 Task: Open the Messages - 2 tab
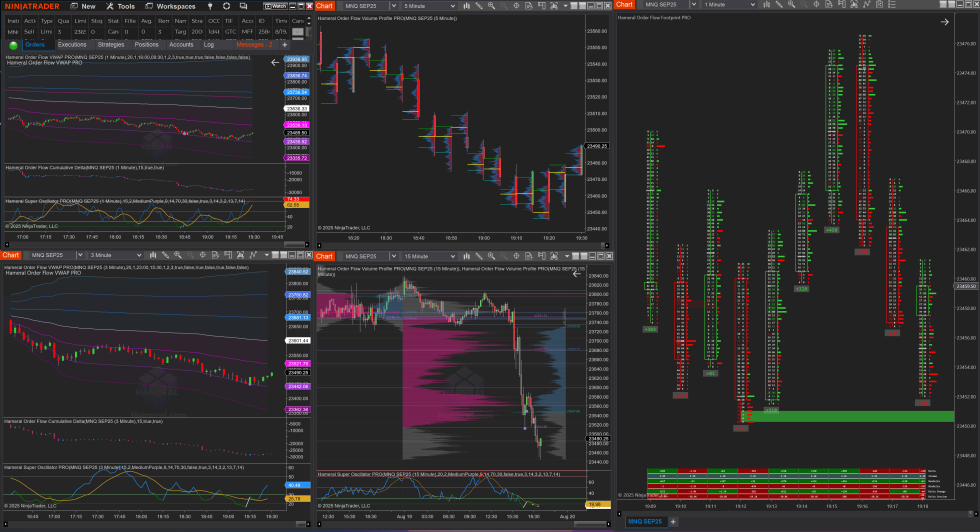click(254, 45)
